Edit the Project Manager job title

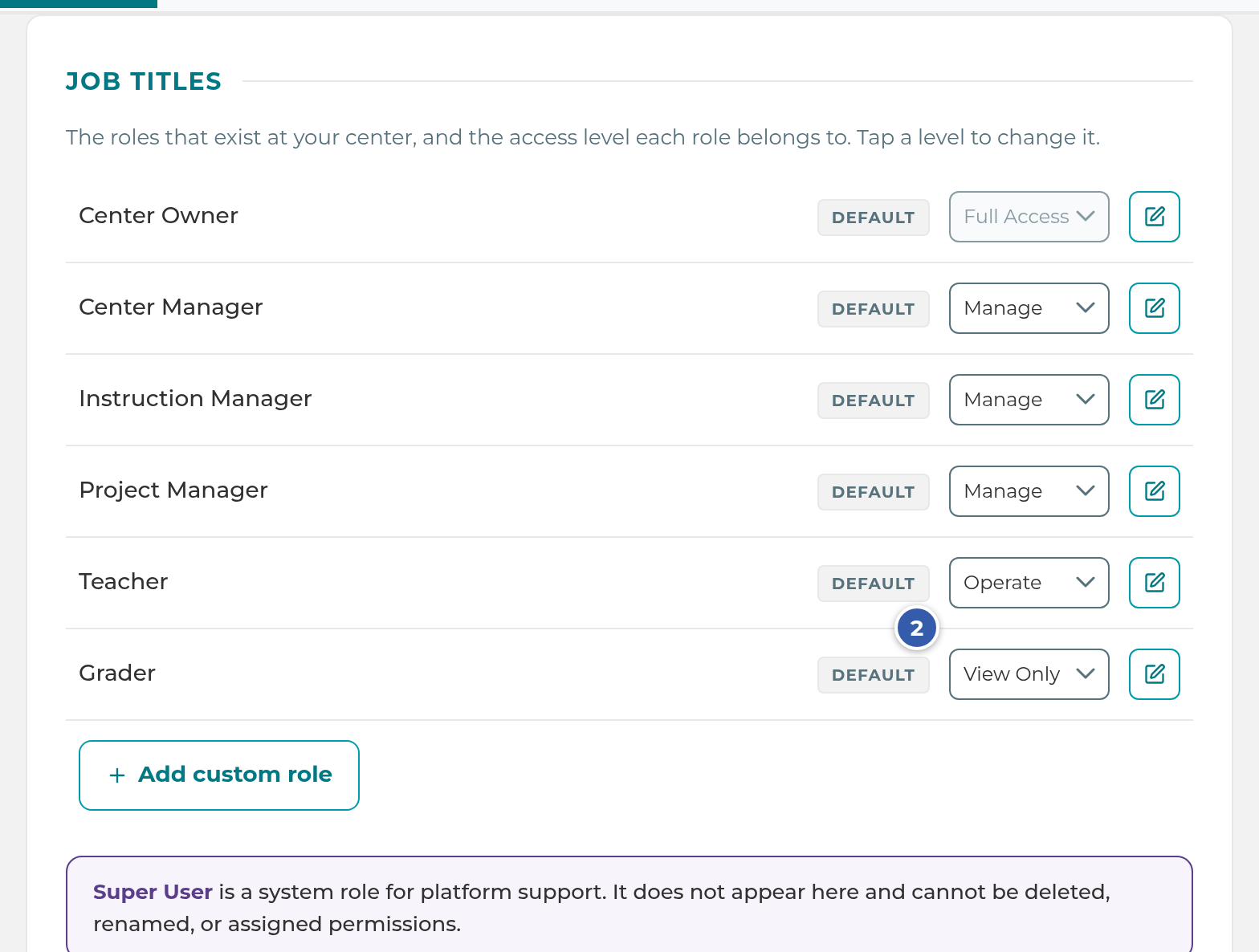pyautogui.click(x=1154, y=491)
